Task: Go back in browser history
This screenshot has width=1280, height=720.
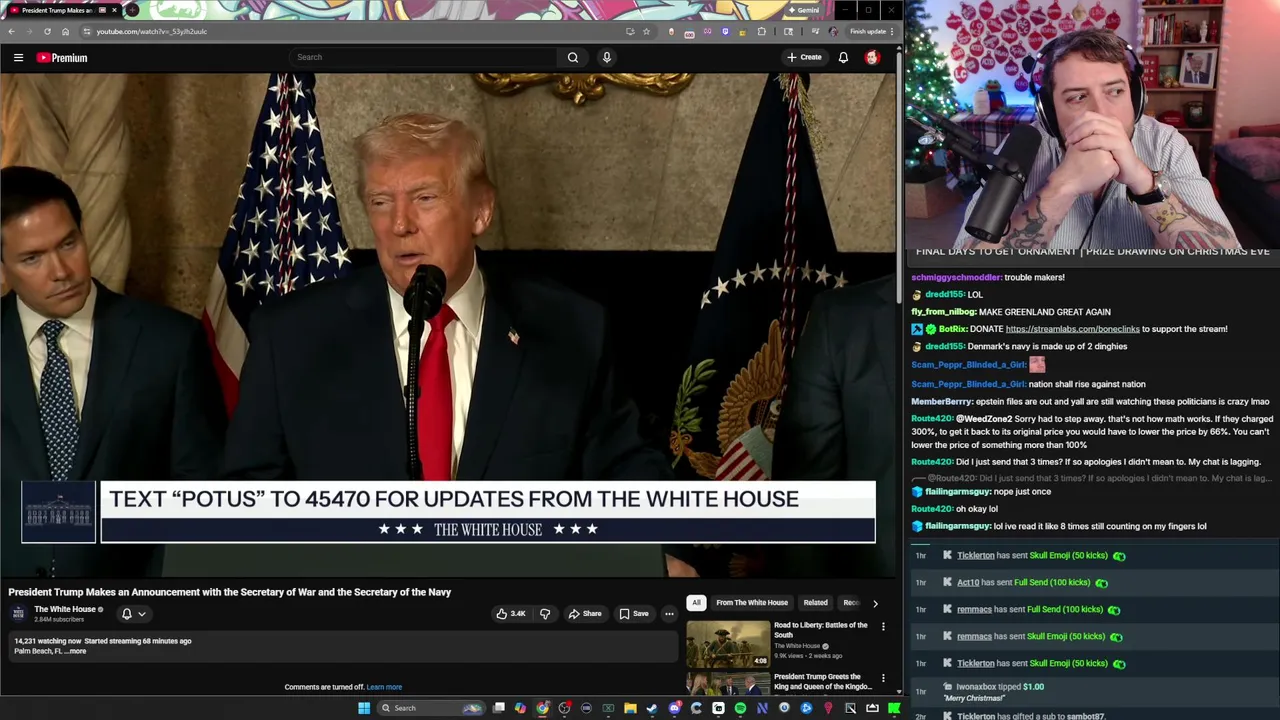Action: (11, 31)
